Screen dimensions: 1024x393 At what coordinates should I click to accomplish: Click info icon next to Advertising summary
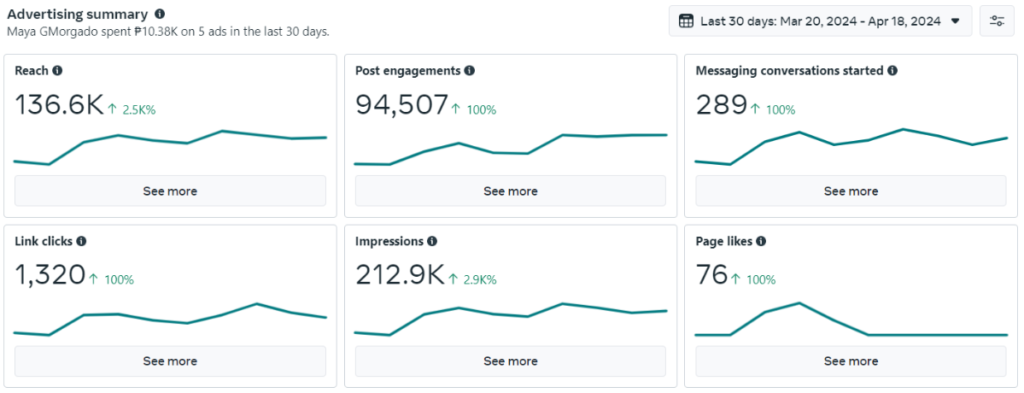160,14
